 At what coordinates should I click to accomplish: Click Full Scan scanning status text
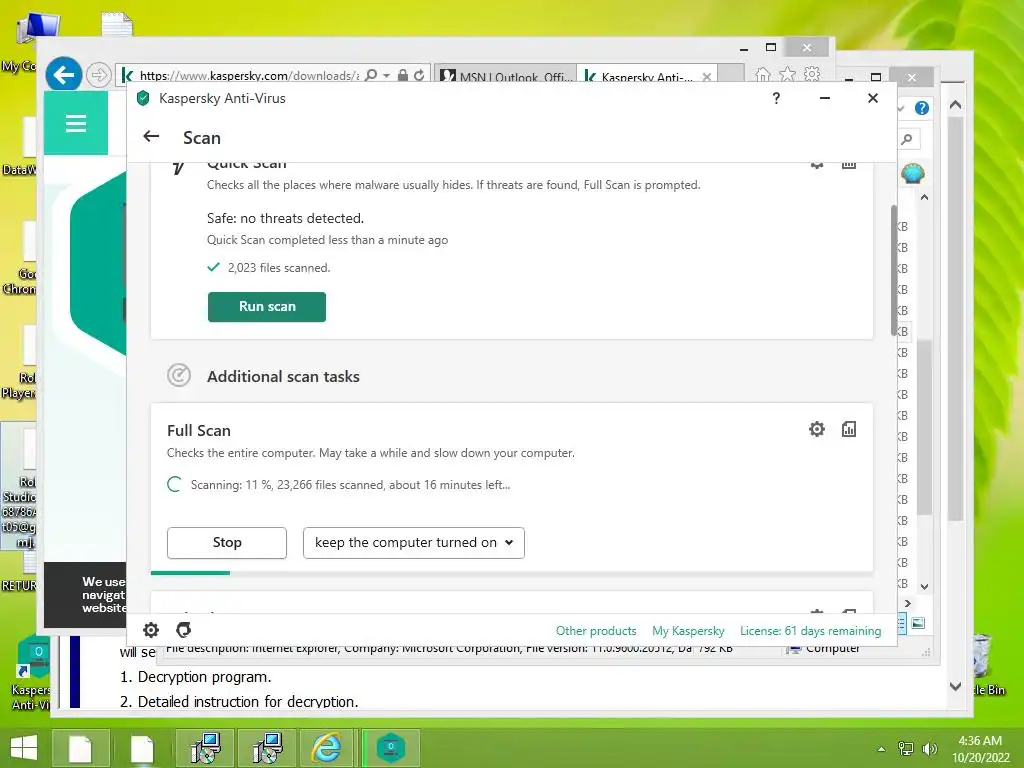[351, 485]
